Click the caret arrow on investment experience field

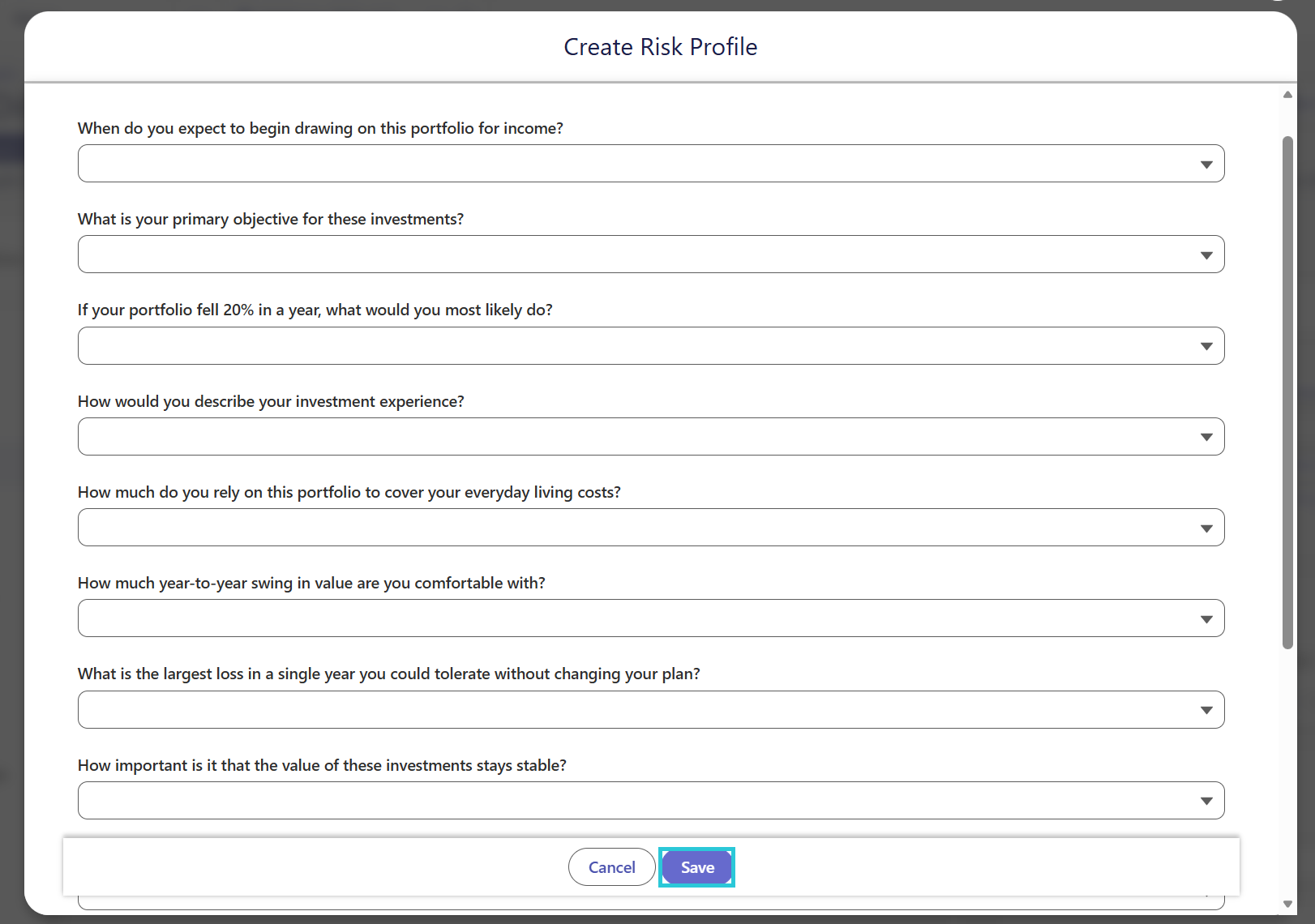pos(1206,437)
